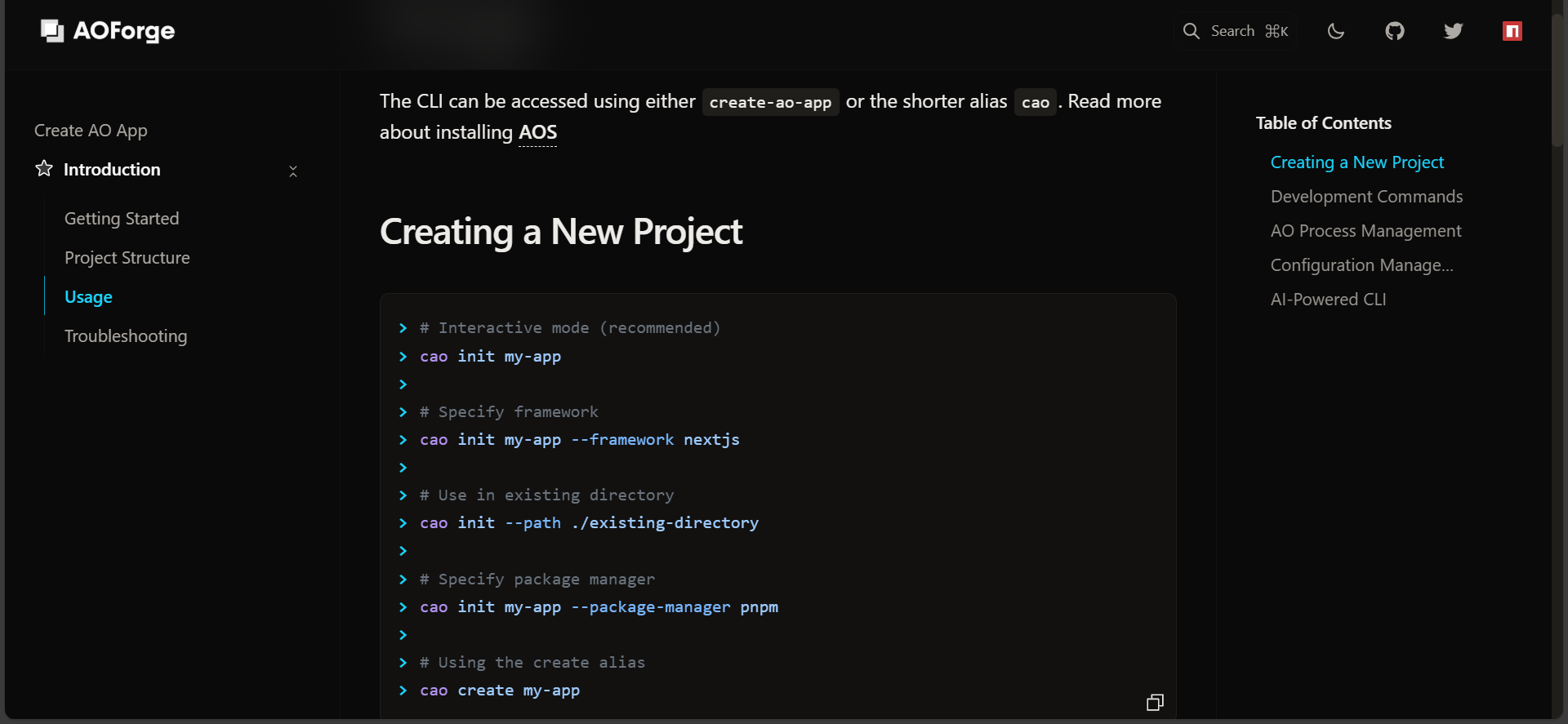Image resolution: width=1568 pixels, height=724 pixels.
Task: Select the Usage sidebar item
Action: (x=88, y=297)
